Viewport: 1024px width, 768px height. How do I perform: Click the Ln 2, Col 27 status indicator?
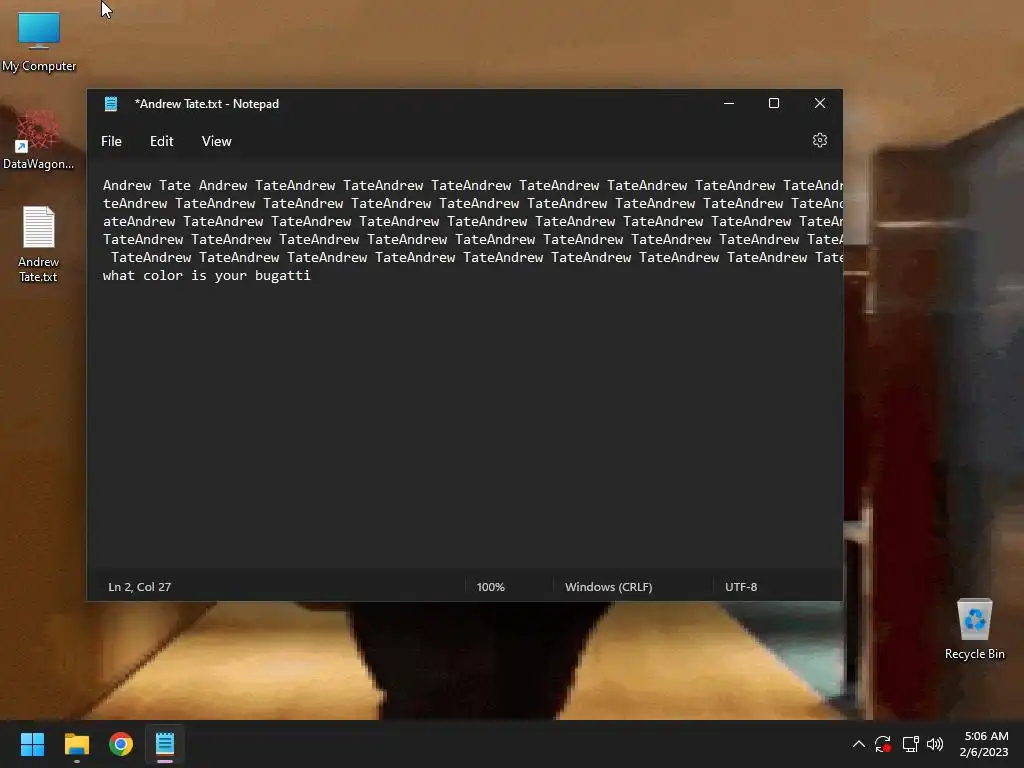(140, 586)
